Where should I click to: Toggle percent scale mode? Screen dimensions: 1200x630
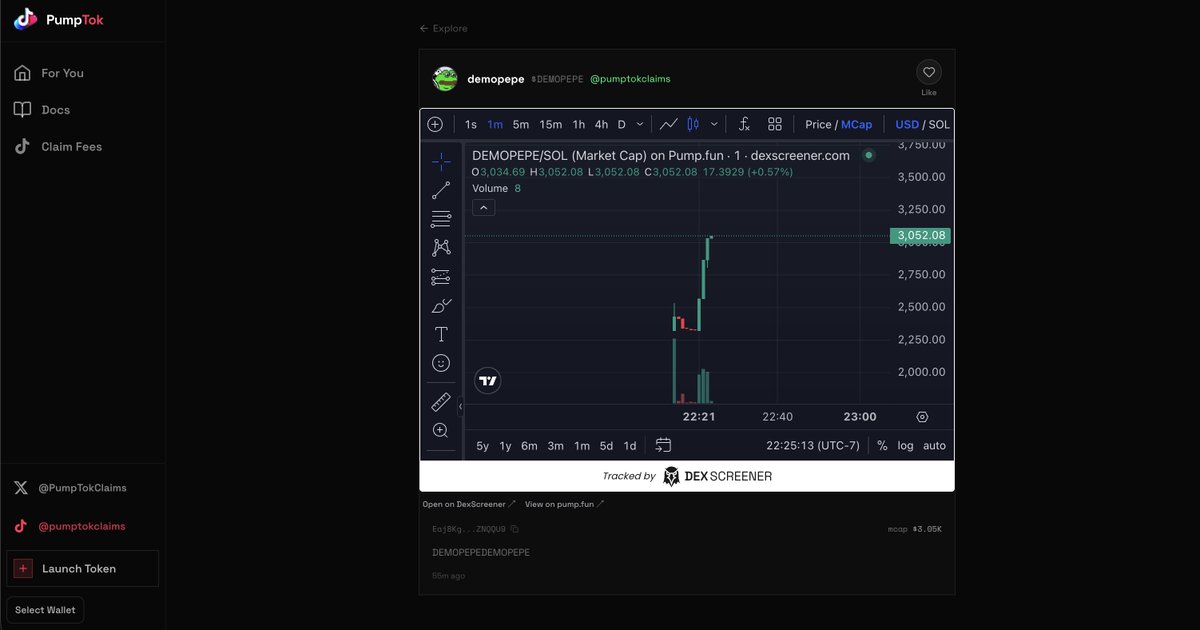882,446
